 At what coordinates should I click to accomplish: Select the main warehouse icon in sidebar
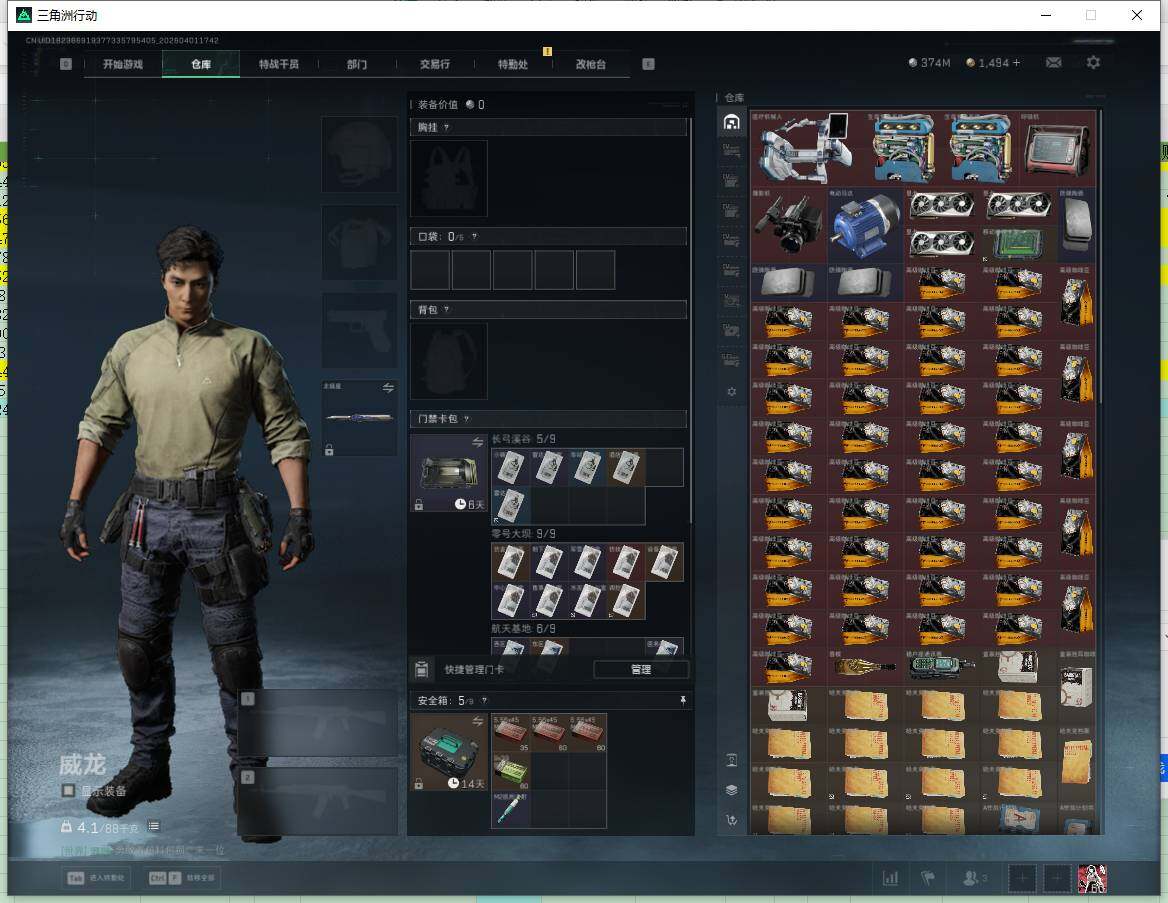(x=731, y=122)
